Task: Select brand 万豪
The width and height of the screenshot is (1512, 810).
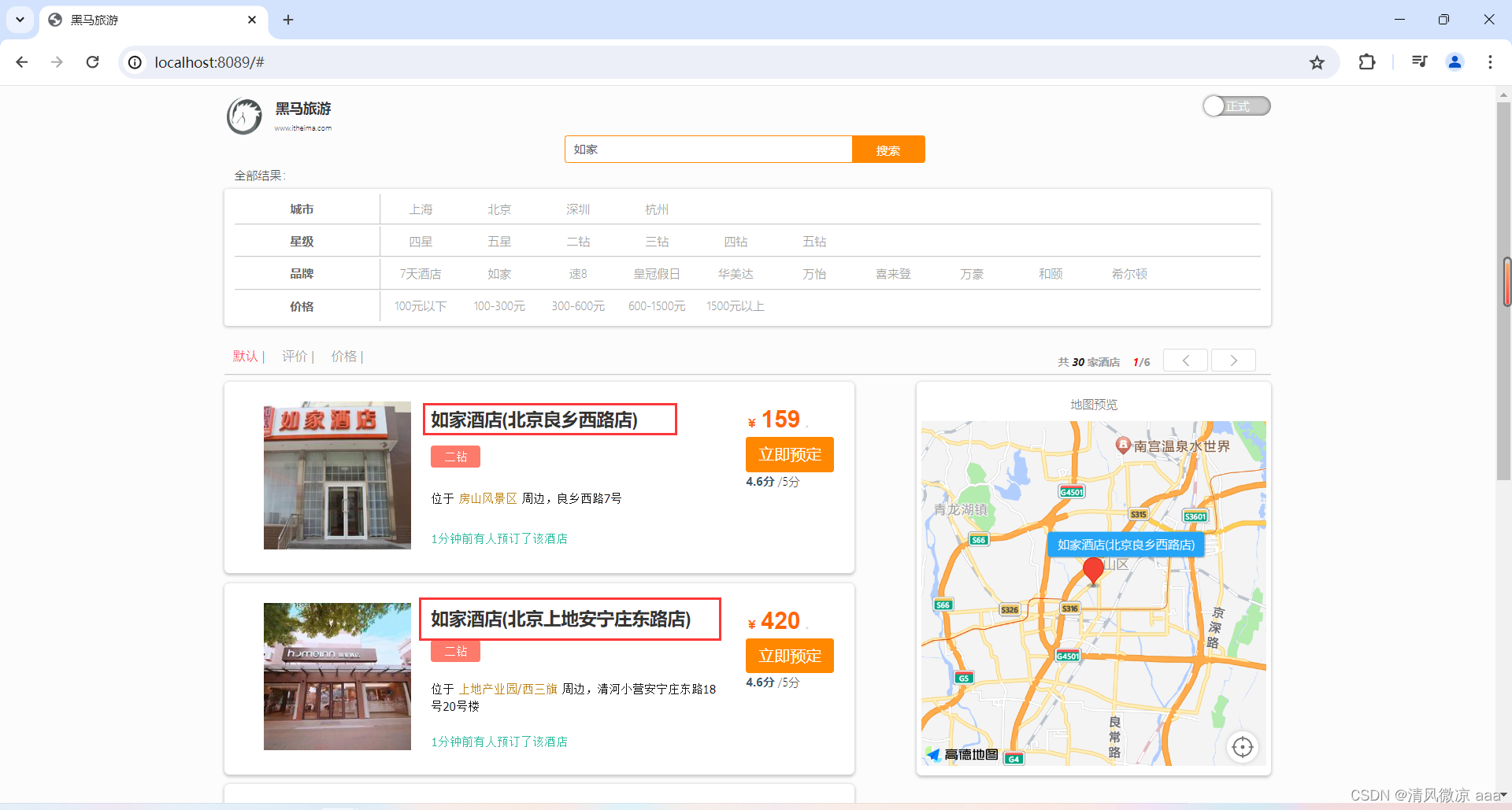Action: [972, 274]
